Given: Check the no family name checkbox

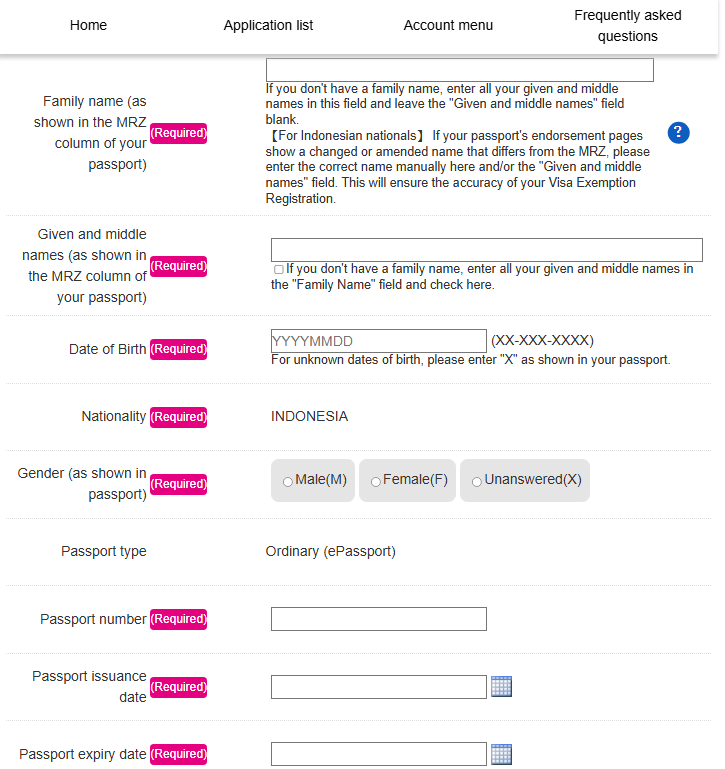Looking at the screenshot, I should point(278,269).
